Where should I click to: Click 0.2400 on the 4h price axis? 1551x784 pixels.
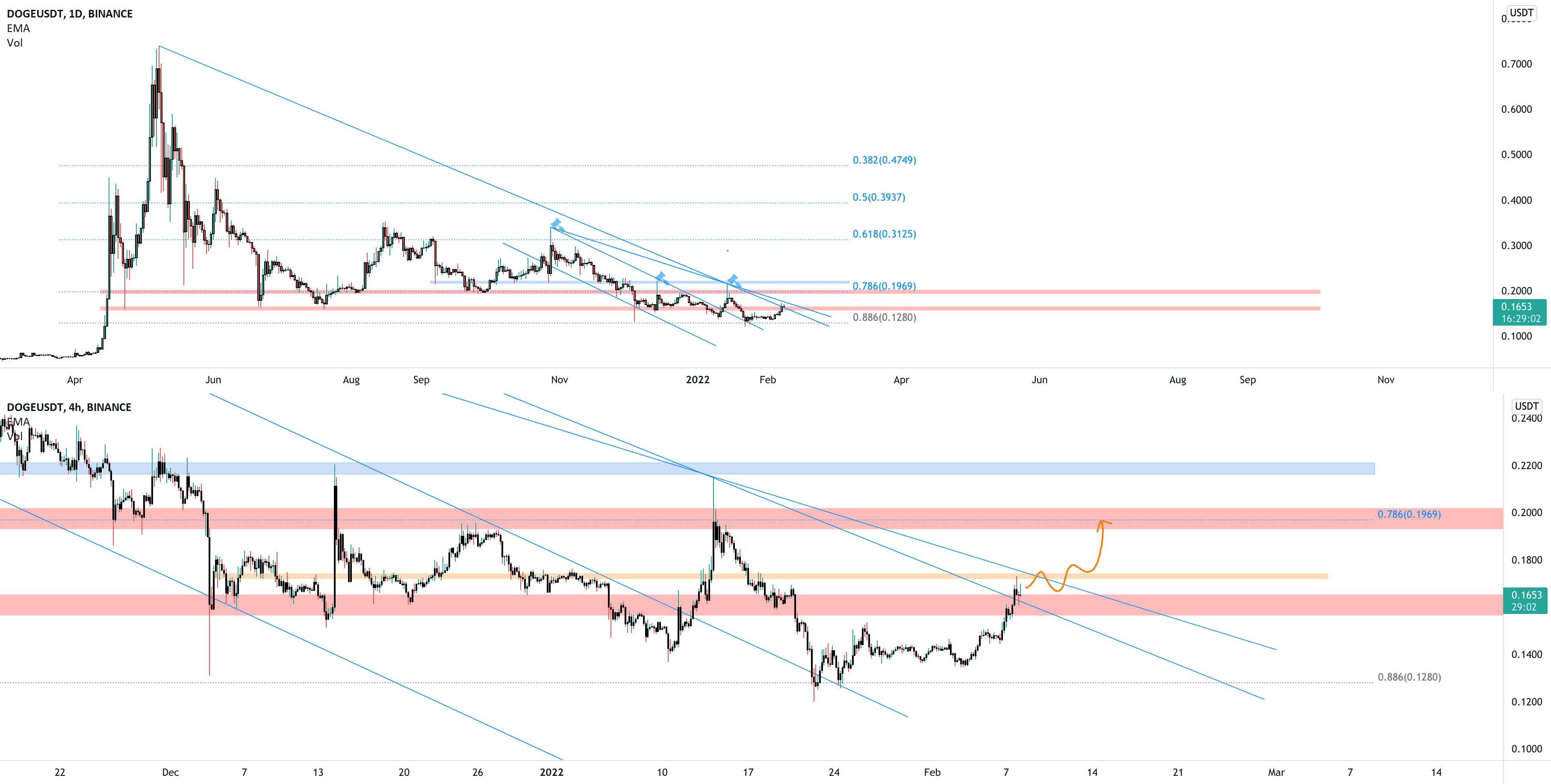point(1527,418)
